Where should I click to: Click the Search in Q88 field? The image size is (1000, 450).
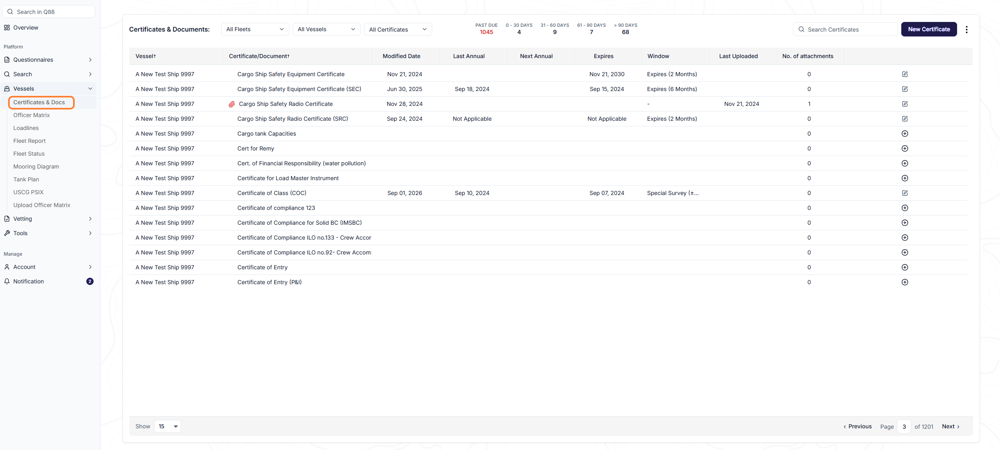point(49,11)
